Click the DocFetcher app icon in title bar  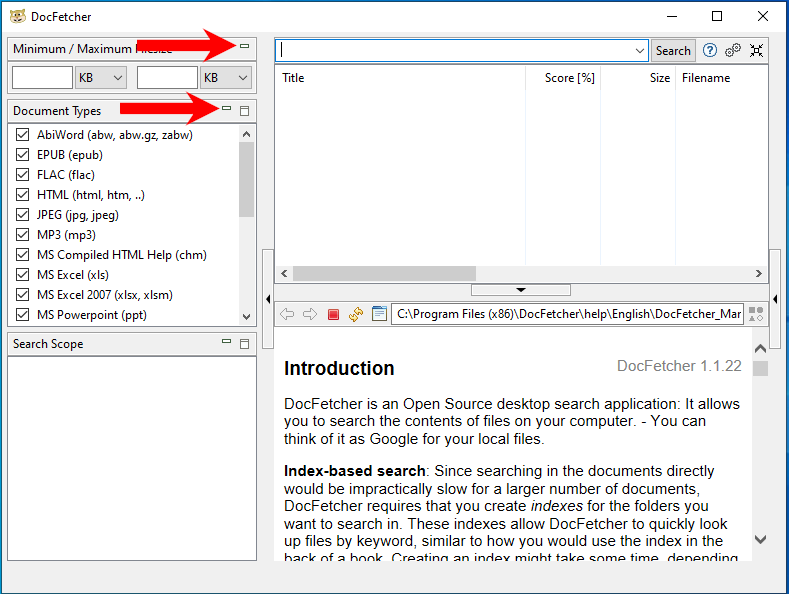tap(18, 16)
